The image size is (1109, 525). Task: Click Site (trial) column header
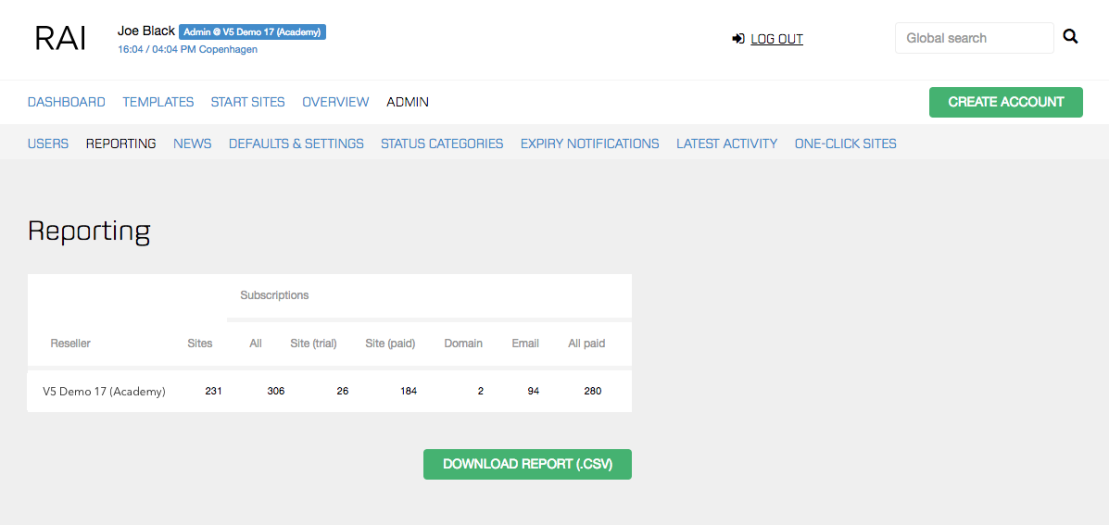(x=313, y=343)
